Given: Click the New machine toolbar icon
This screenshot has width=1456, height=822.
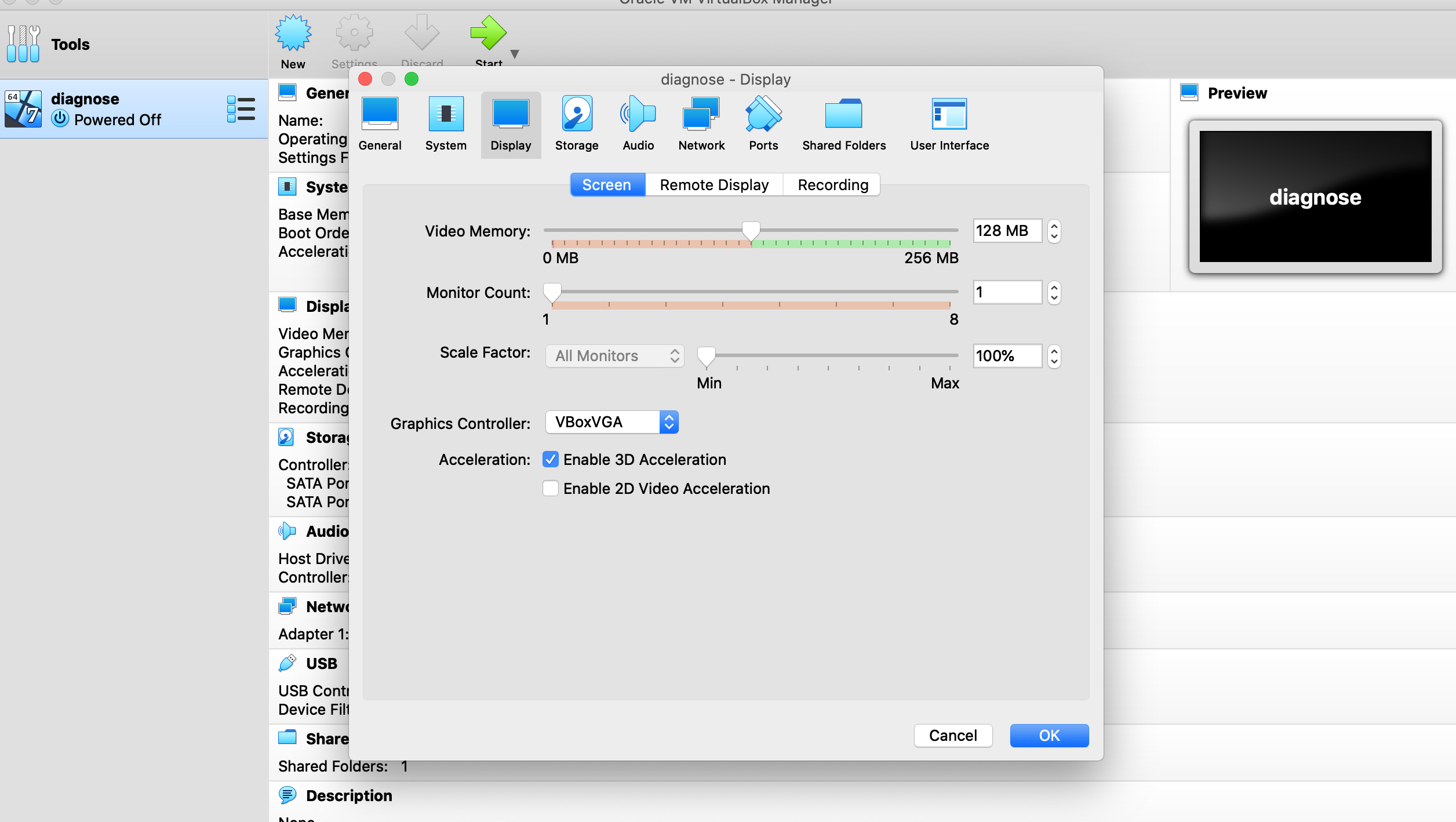Looking at the screenshot, I should pos(293,42).
